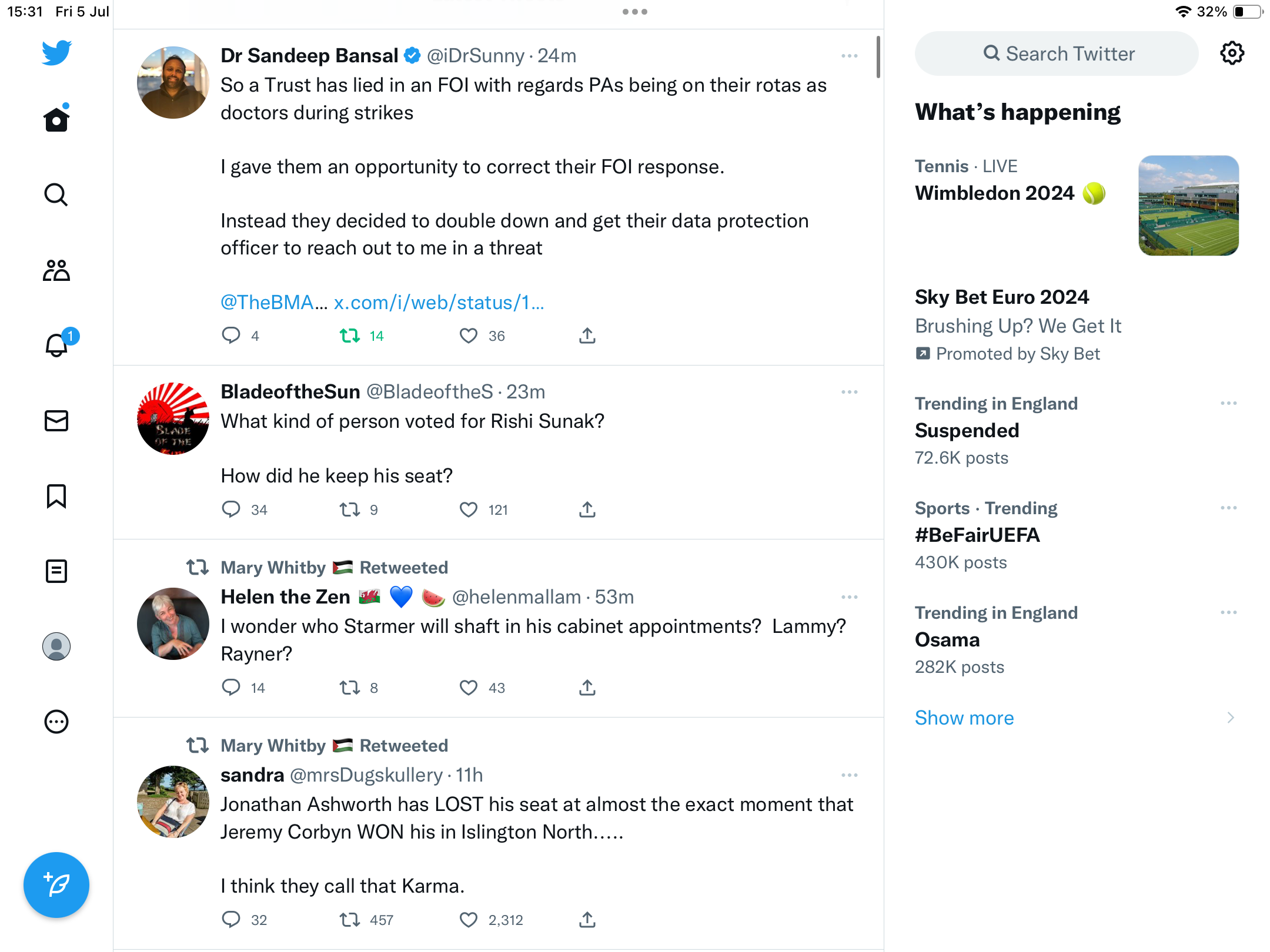The width and height of the screenshot is (1270, 952).
Task: Open the Home timeline icon
Action: (x=56, y=120)
